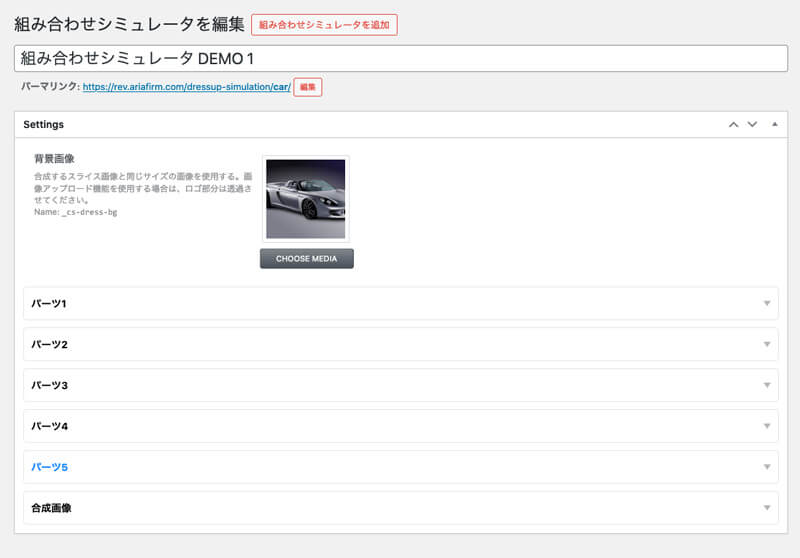The width and height of the screenshot is (800, 558).
Task: Expand the パーツ5 section arrow
Action: (767, 467)
